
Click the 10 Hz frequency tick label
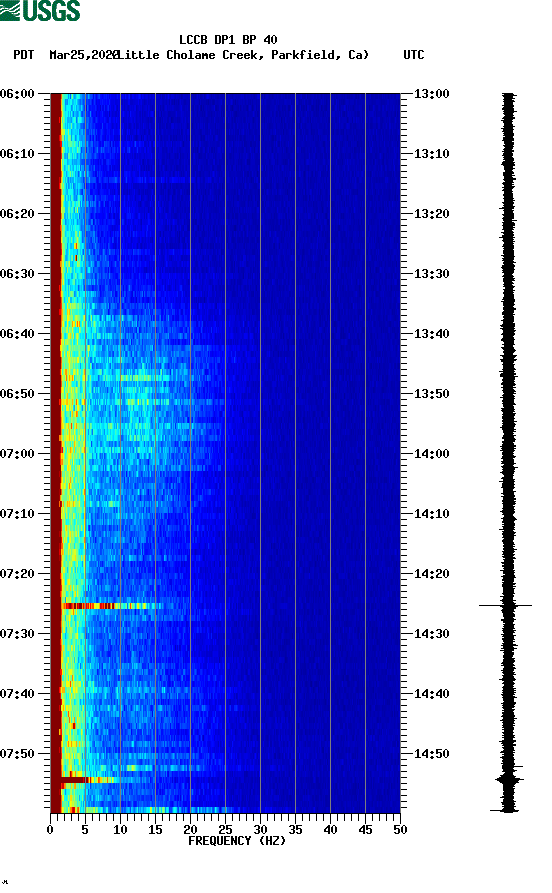120,830
